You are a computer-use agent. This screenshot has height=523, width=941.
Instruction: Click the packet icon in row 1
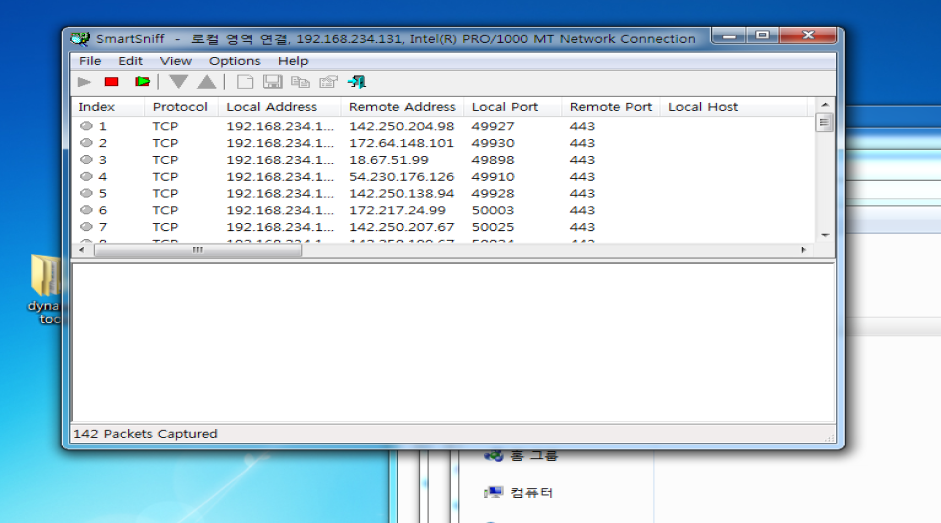(86, 126)
